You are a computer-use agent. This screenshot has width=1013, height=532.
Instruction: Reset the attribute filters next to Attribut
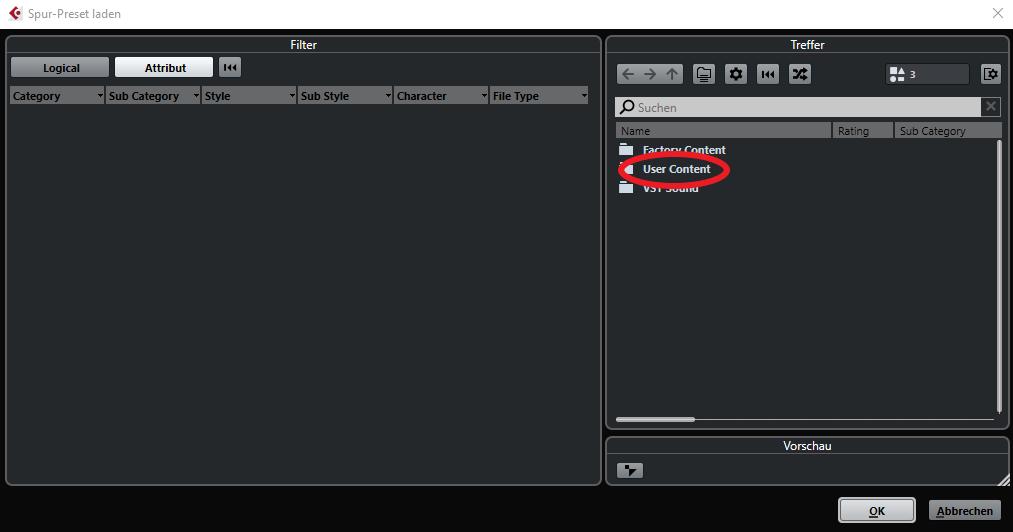click(230, 67)
